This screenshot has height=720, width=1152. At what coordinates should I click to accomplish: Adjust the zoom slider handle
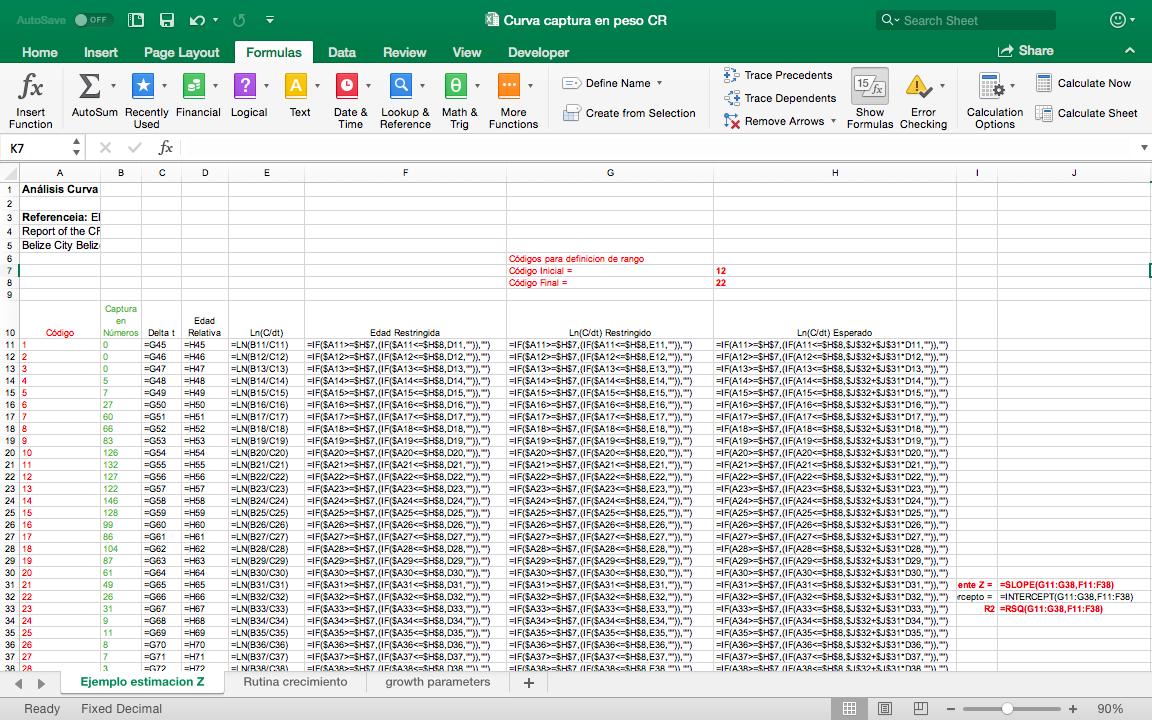point(1007,708)
